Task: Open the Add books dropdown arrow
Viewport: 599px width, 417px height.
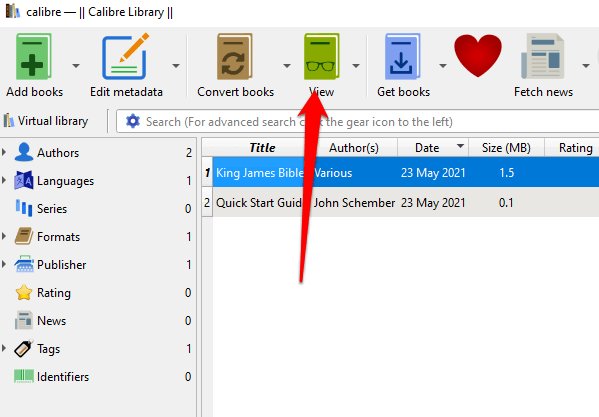Action: (76, 66)
